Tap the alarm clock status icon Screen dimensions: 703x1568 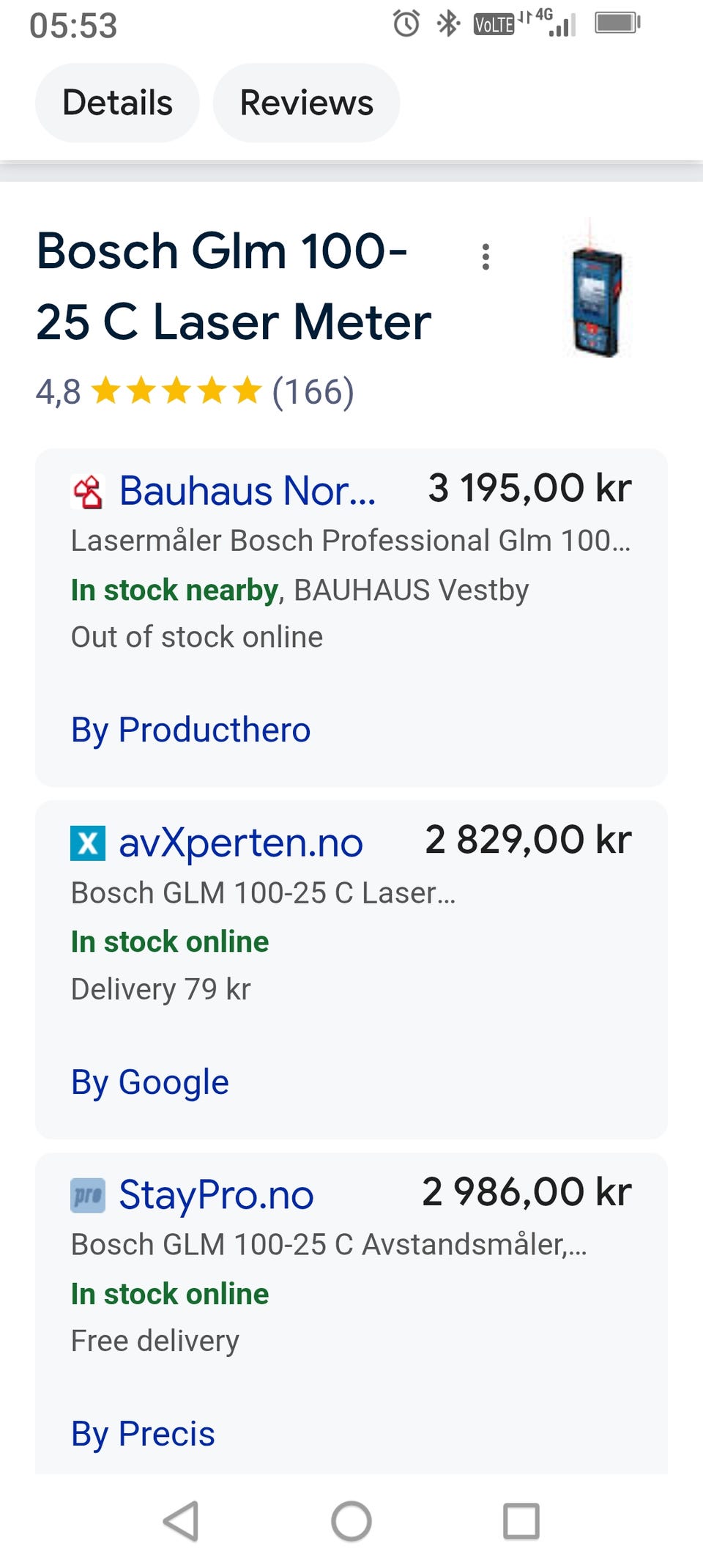click(406, 23)
